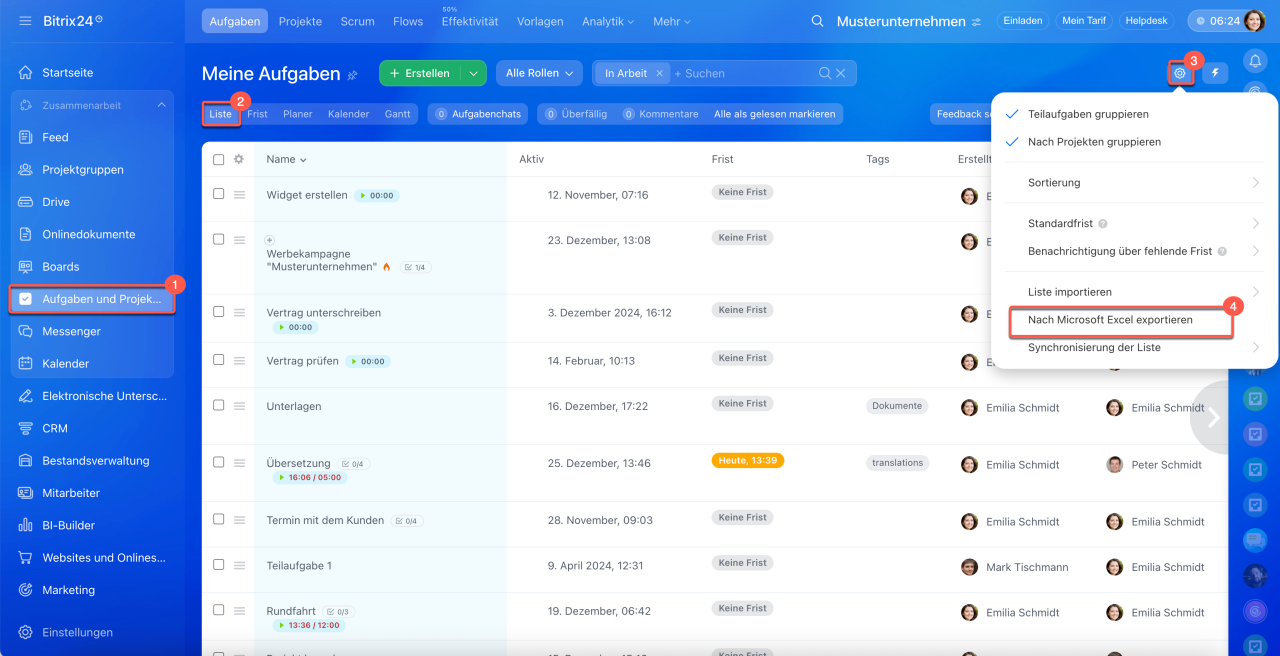Open CRM from the left sidebar
1280x656 pixels.
click(x=55, y=428)
